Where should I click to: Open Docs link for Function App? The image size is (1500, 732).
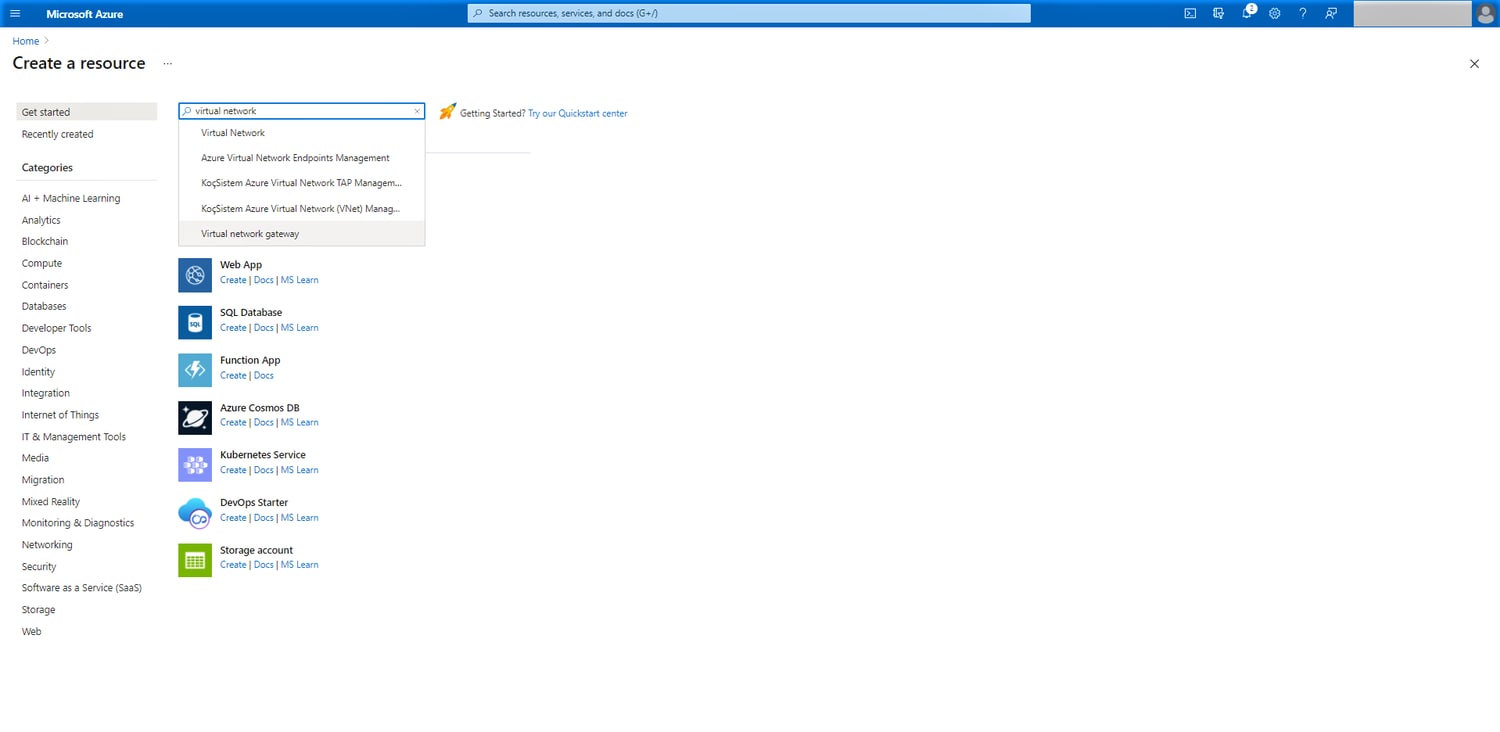[x=263, y=375]
